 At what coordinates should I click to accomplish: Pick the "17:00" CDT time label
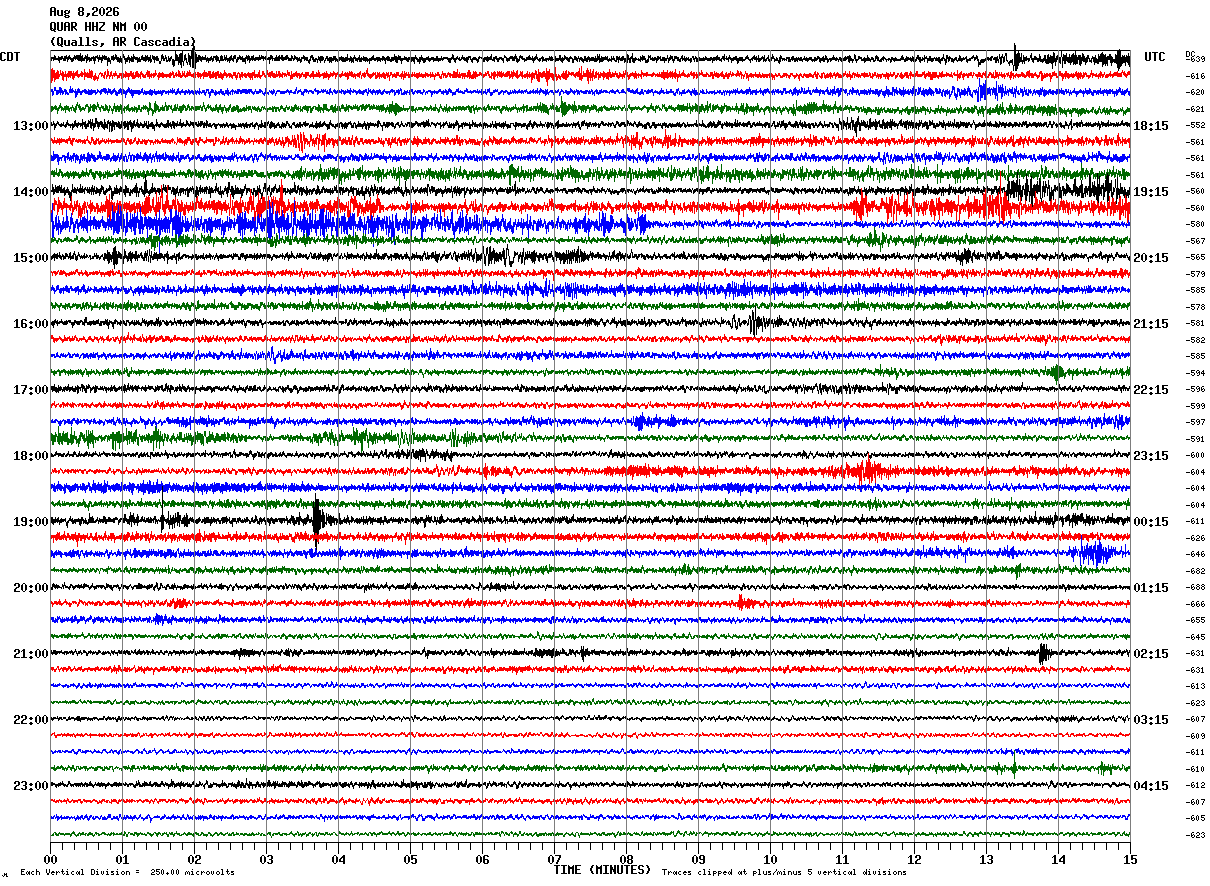31,390
